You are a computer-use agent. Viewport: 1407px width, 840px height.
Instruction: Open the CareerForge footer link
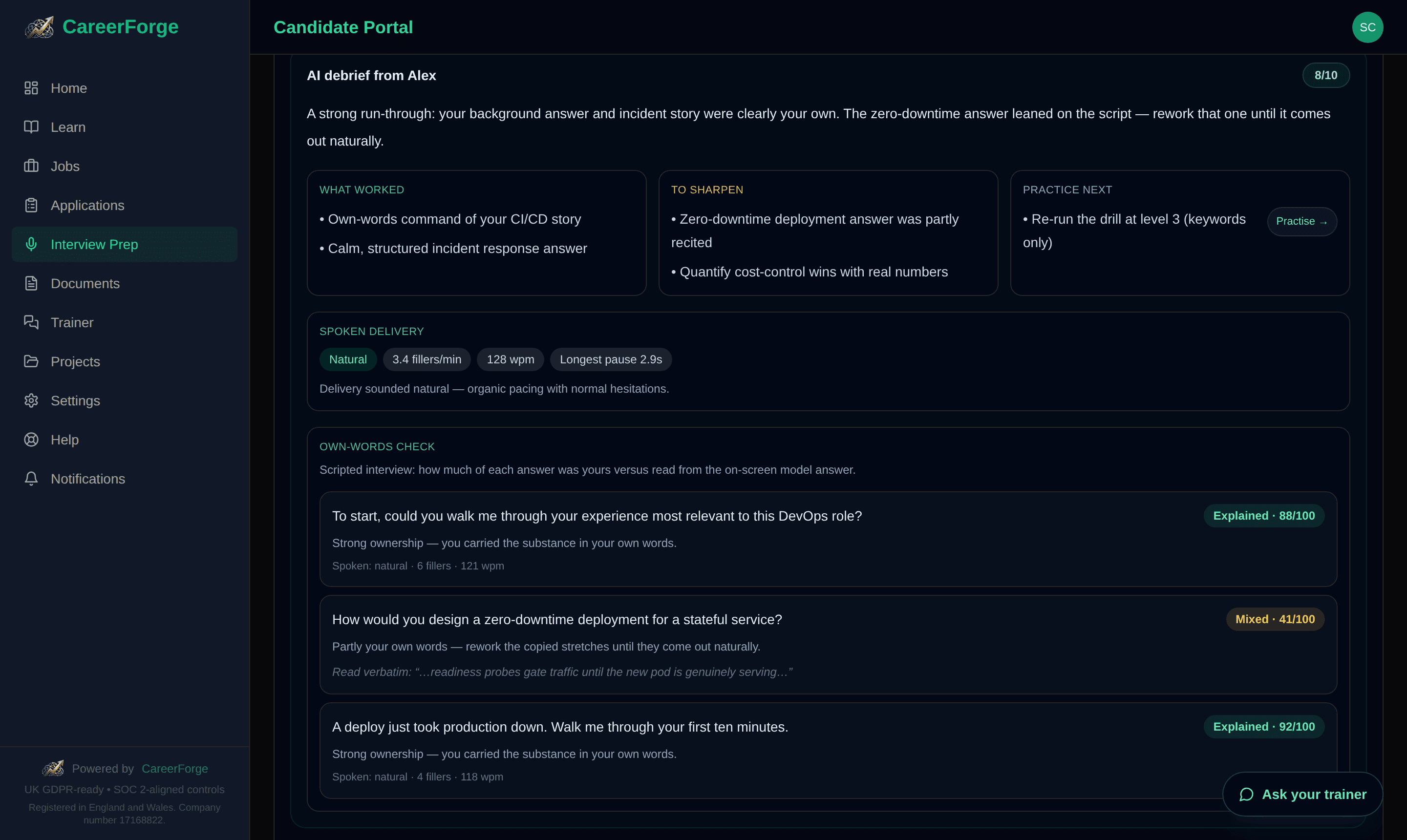175,768
